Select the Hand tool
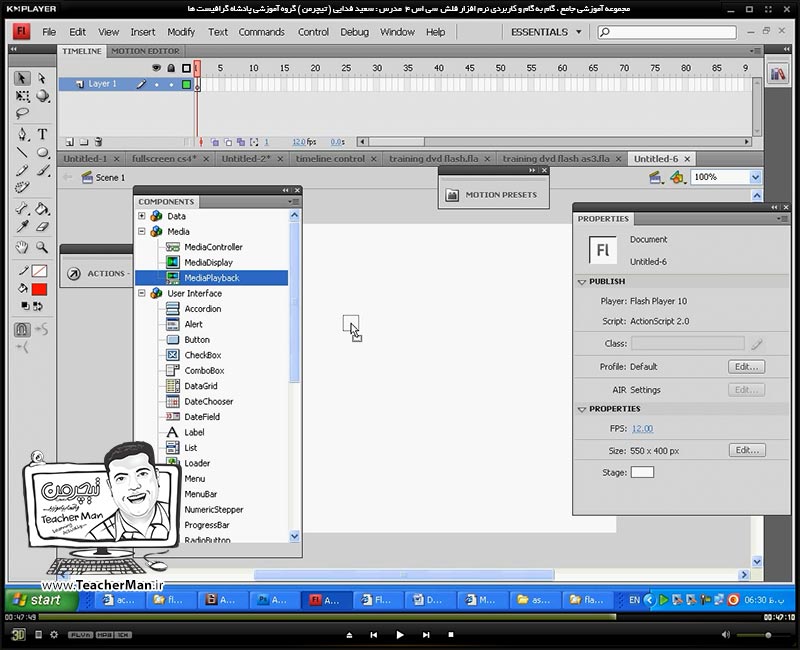Viewport: 800px width, 650px height. pos(21,247)
